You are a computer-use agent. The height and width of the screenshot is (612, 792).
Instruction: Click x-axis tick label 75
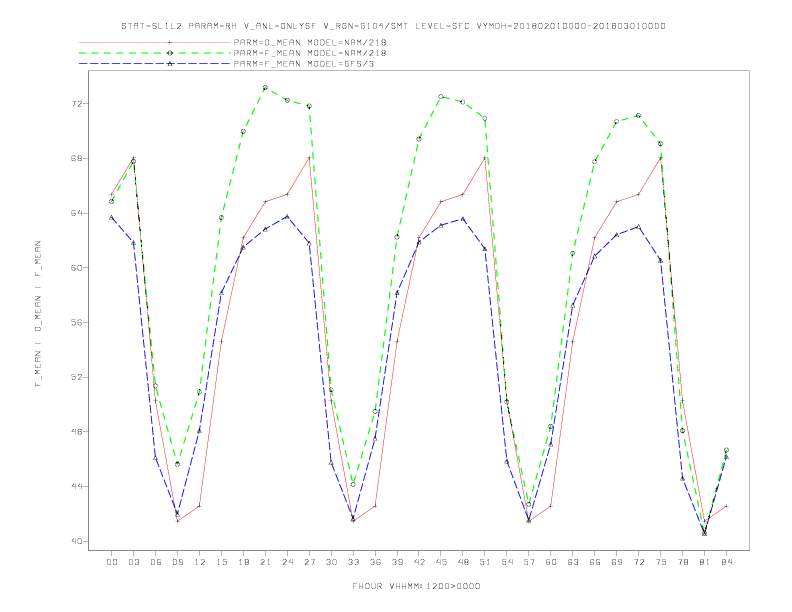661,562
